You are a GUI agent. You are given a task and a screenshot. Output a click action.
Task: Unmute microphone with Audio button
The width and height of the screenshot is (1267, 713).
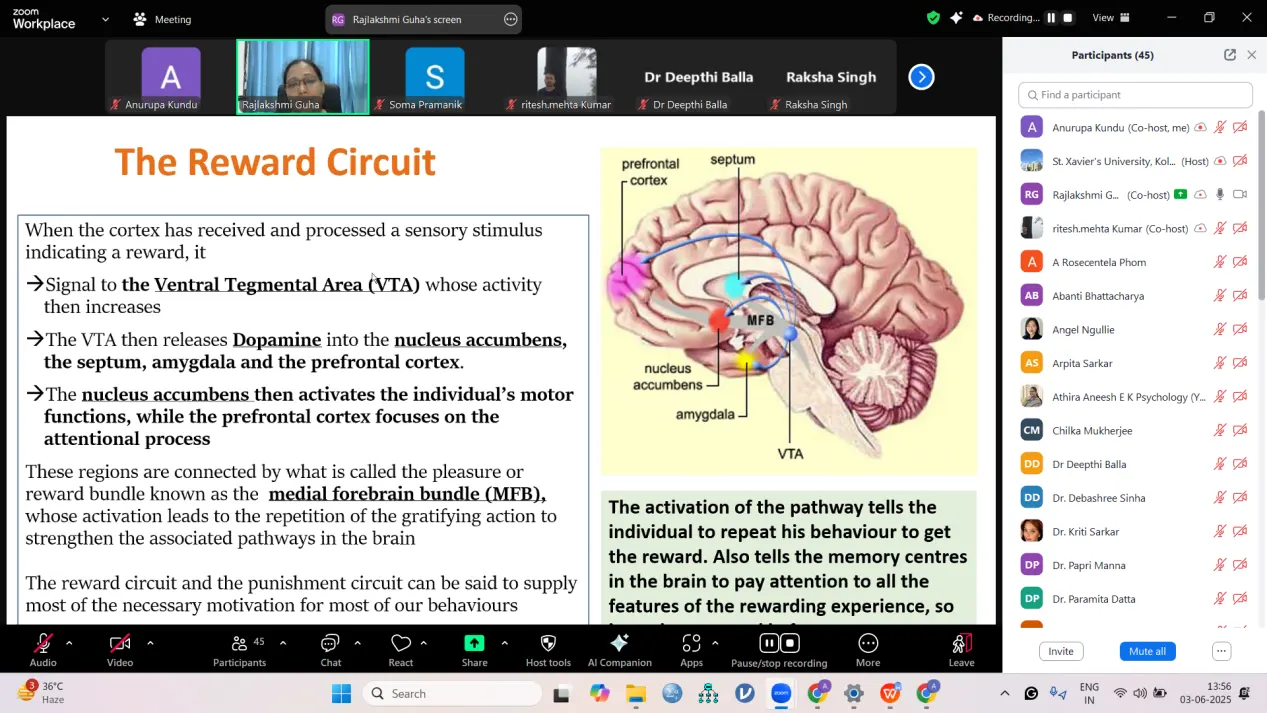click(x=43, y=644)
